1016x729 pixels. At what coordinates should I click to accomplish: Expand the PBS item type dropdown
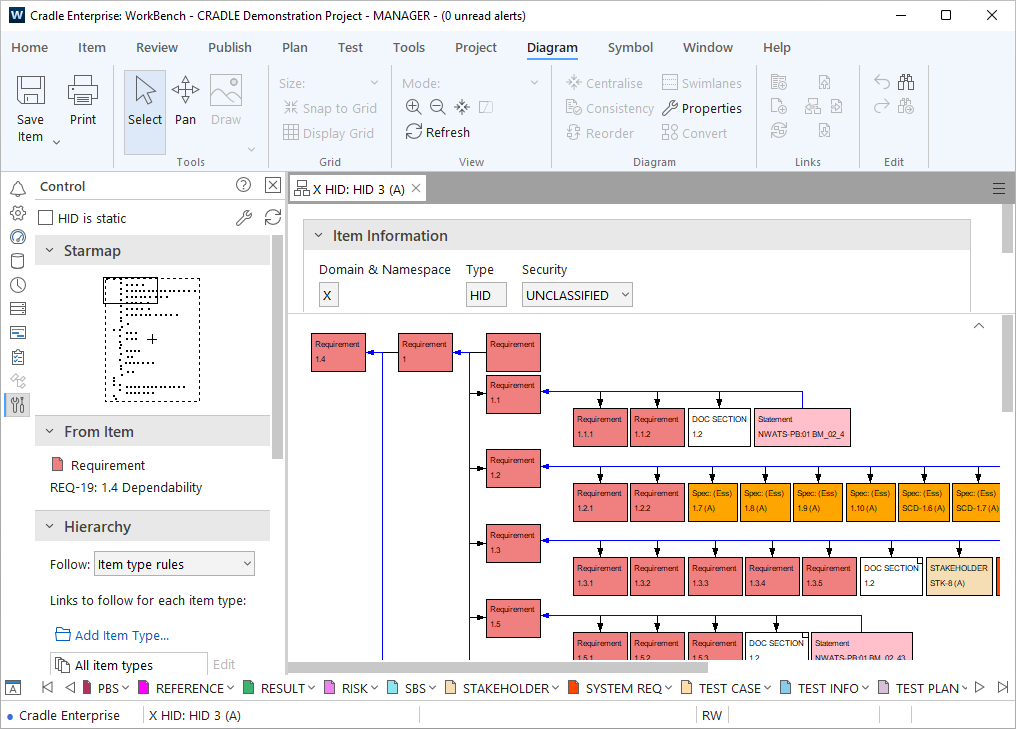[125, 688]
